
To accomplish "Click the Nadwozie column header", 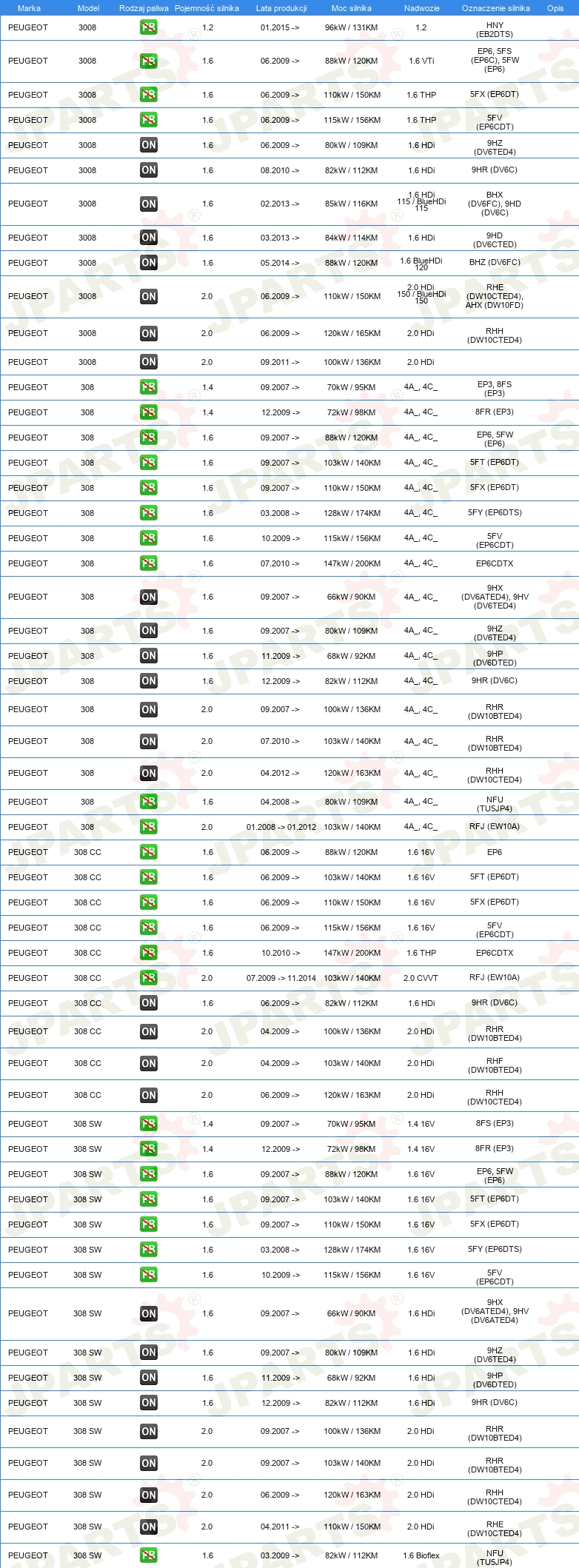I will pyautogui.click(x=421, y=8).
